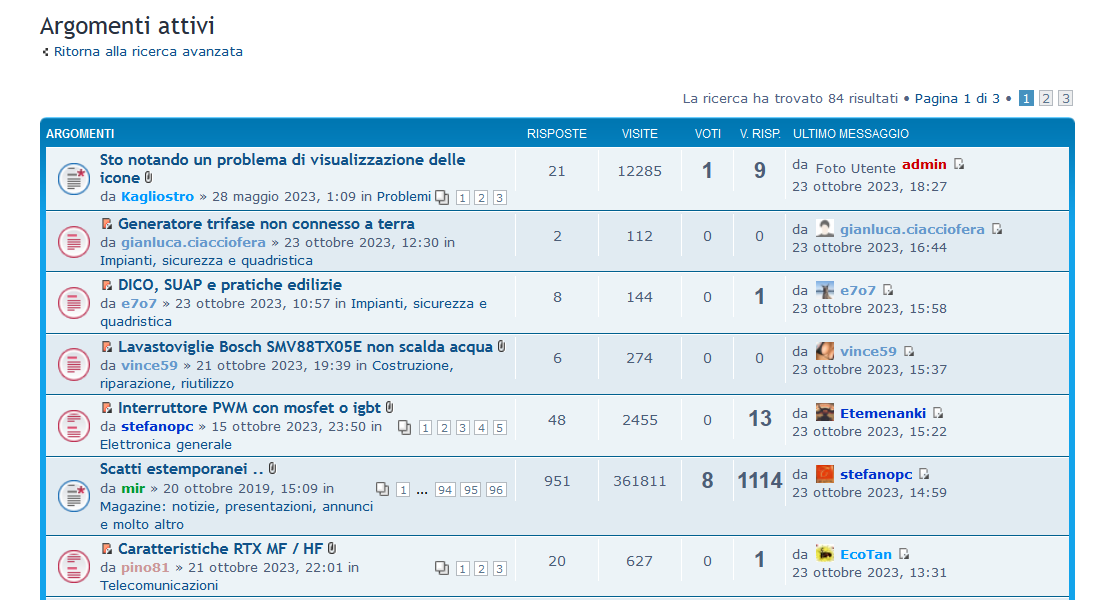
Task: Jump to last message icon beside EcoTan
Action: point(904,554)
